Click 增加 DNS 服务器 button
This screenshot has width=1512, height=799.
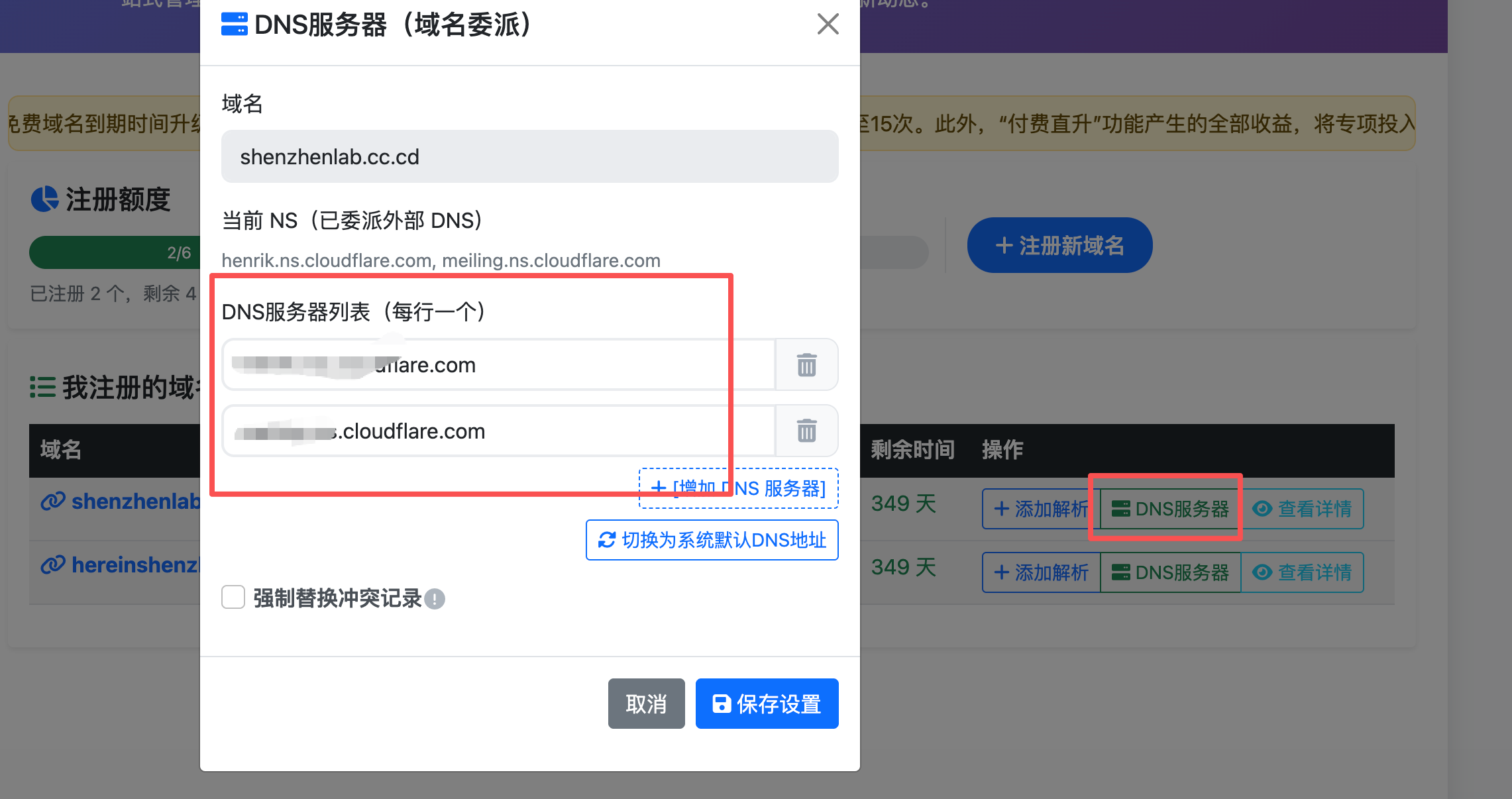[x=739, y=488]
